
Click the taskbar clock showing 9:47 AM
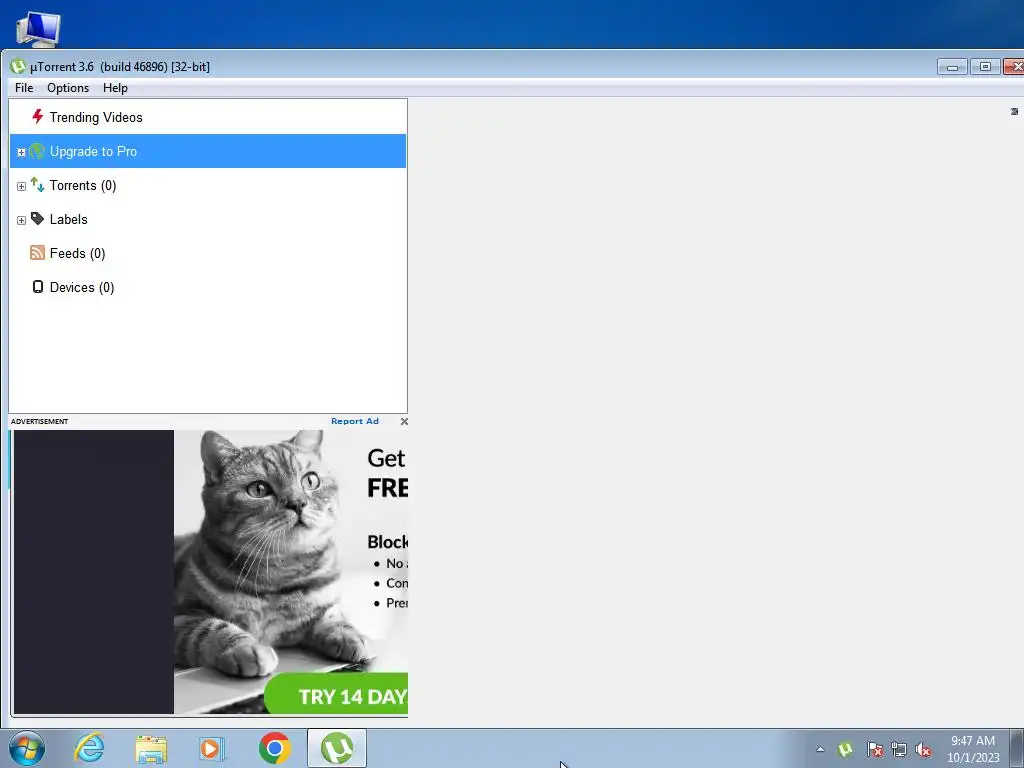click(x=973, y=749)
